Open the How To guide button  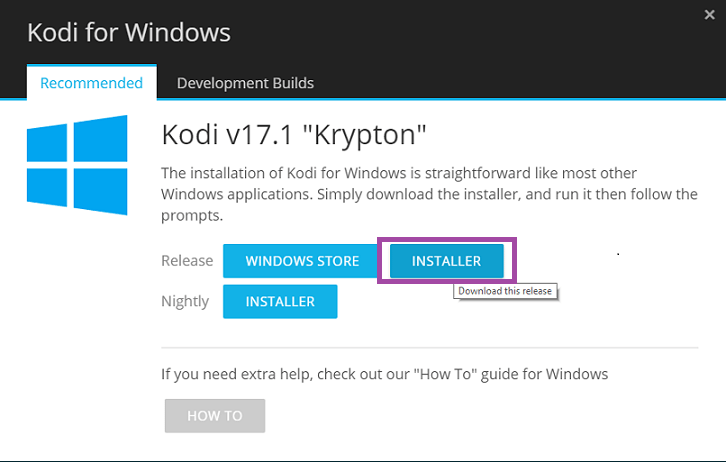pos(215,416)
